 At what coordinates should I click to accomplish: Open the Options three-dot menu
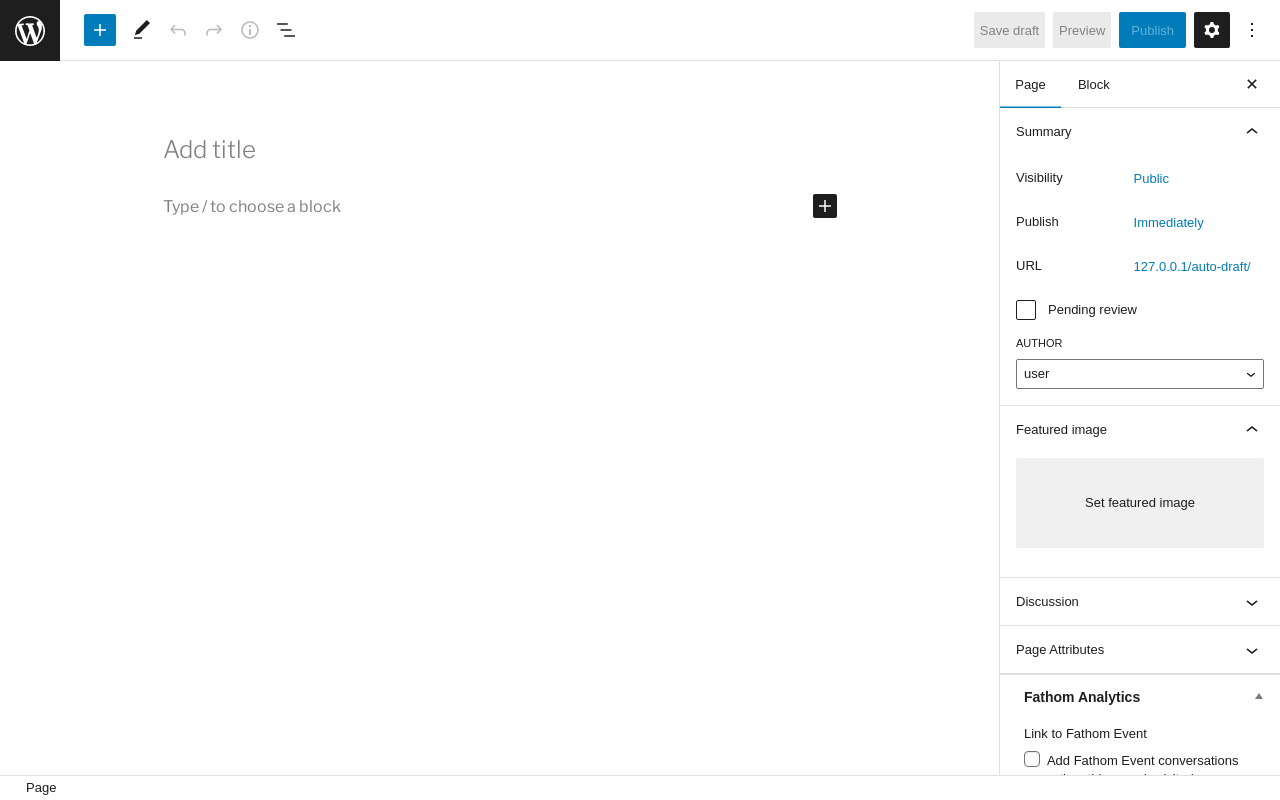coord(1252,30)
